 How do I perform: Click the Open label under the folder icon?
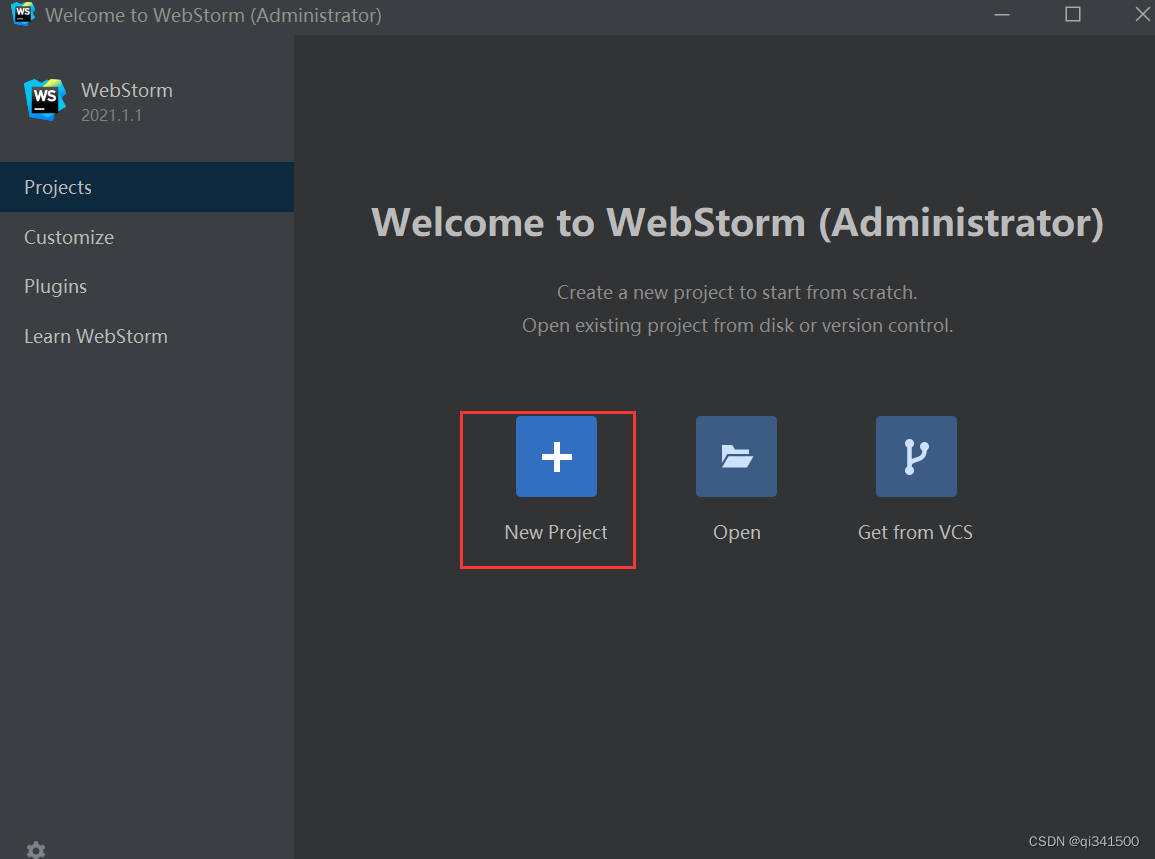tap(737, 533)
